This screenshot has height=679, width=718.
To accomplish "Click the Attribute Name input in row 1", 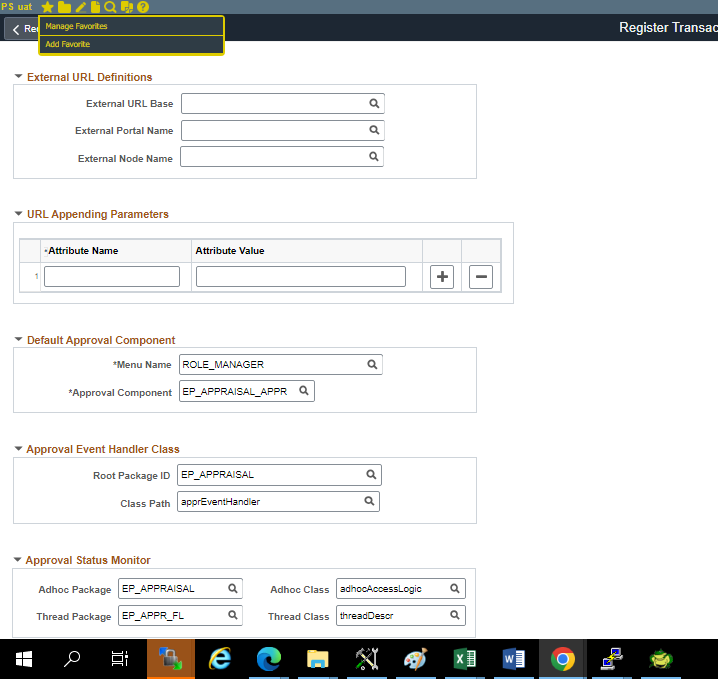I will 112,277.
